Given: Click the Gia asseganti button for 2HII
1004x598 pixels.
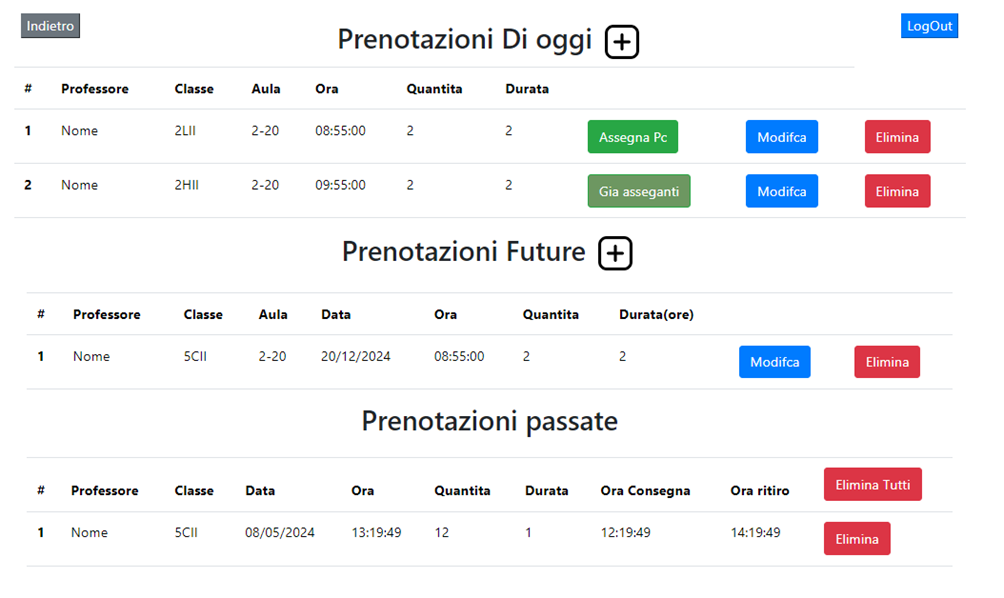Looking at the screenshot, I should (638, 191).
